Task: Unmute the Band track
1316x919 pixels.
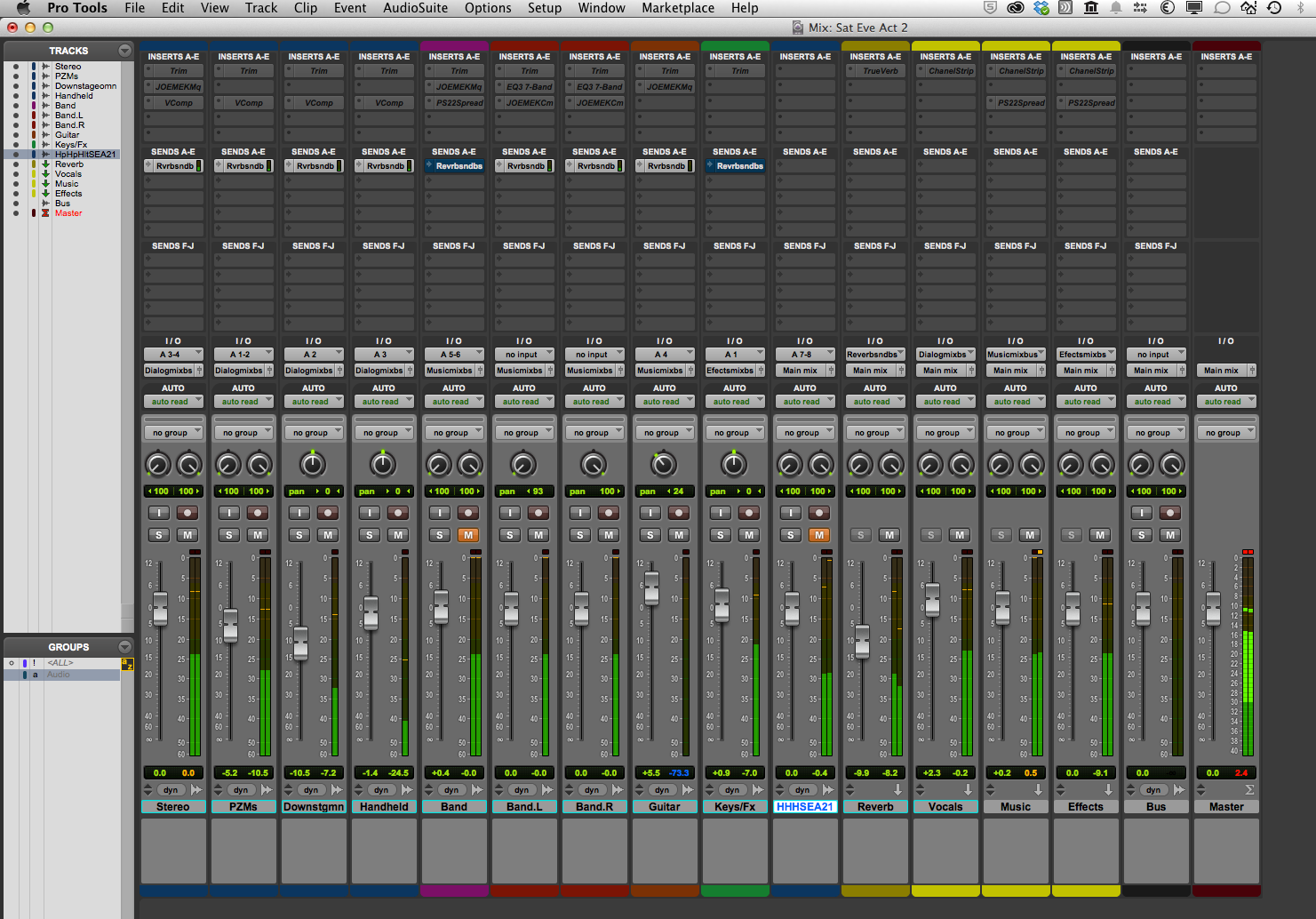Action: click(x=467, y=535)
